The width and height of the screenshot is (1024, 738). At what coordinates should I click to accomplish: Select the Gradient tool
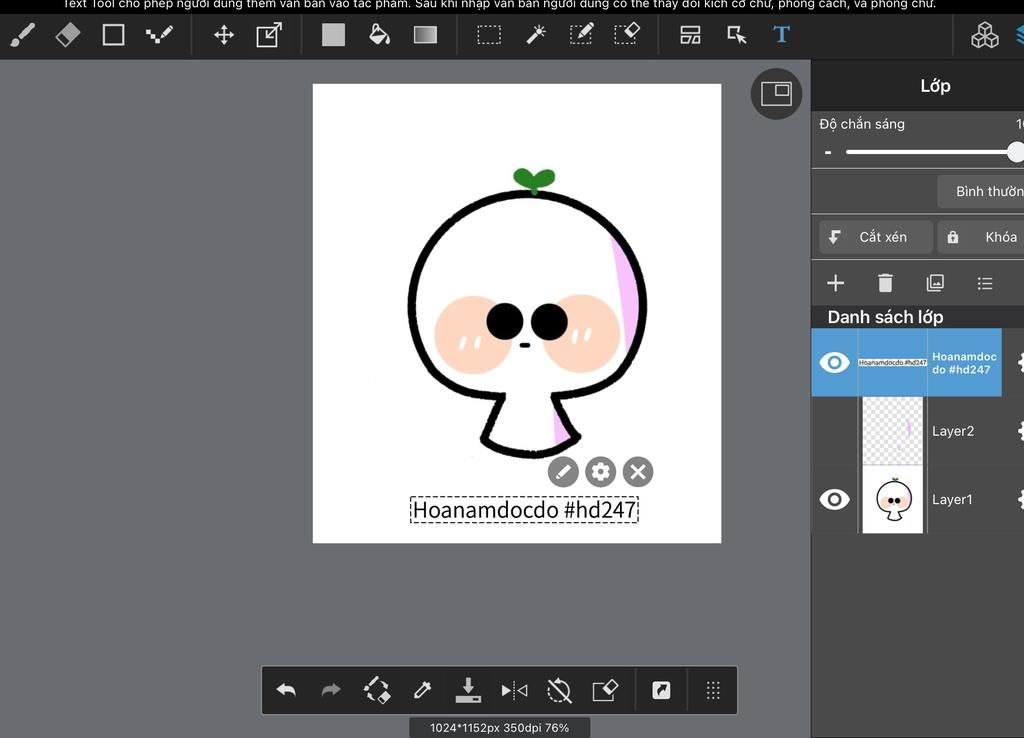(x=425, y=35)
